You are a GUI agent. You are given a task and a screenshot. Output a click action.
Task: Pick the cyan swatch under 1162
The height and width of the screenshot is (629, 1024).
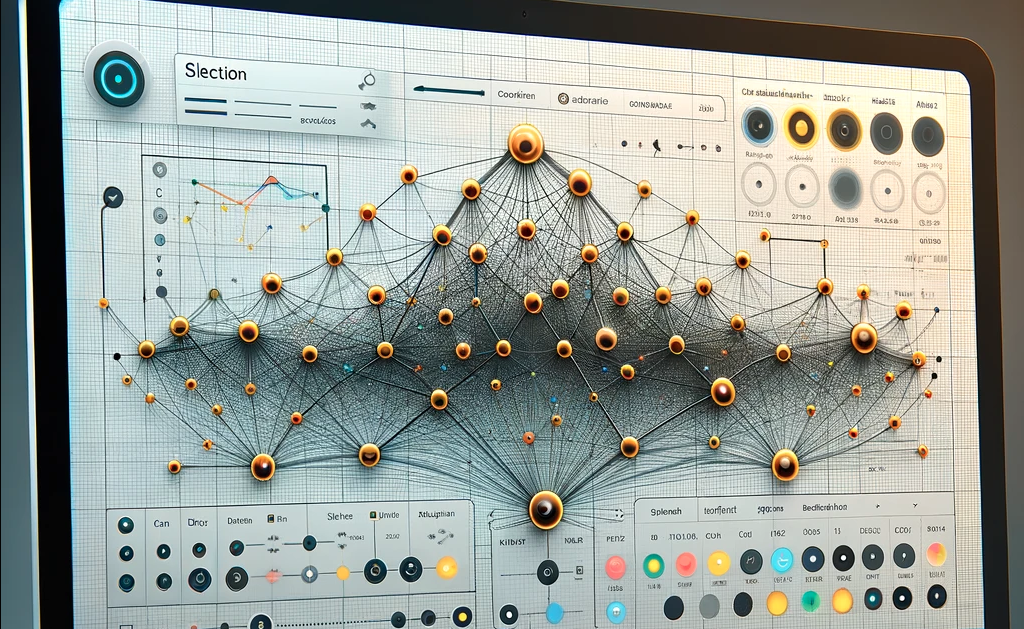click(783, 560)
